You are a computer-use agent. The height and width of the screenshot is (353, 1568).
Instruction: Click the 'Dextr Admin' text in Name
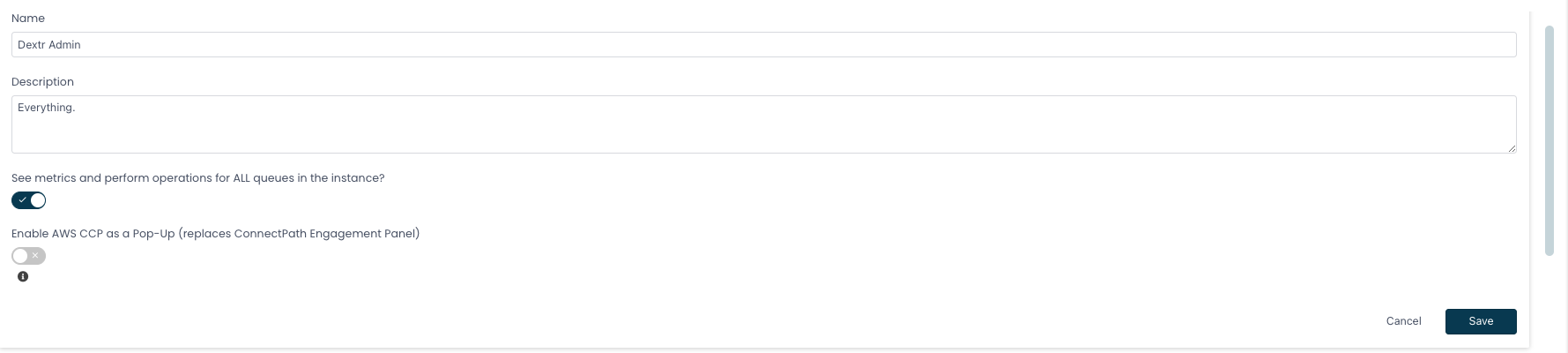[x=49, y=45]
